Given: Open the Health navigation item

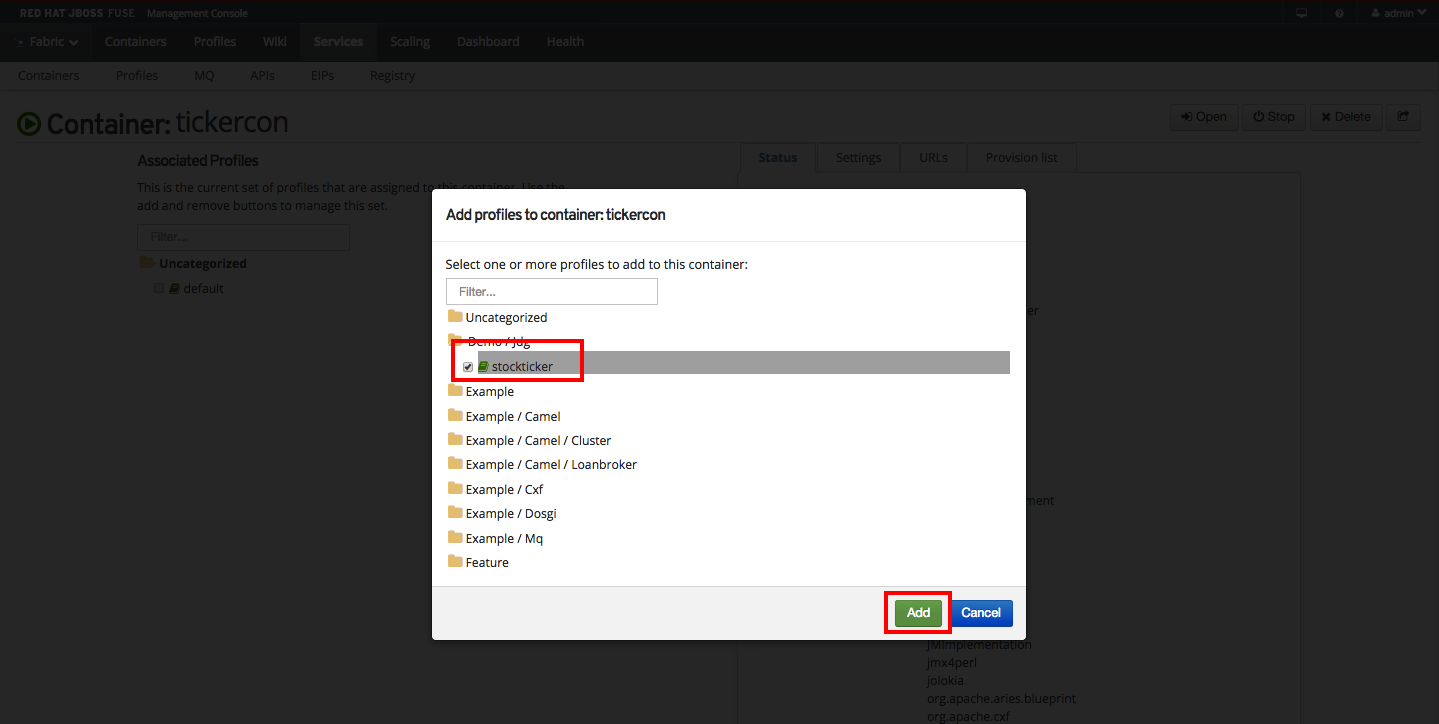Looking at the screenshot, I should [565, 42].
